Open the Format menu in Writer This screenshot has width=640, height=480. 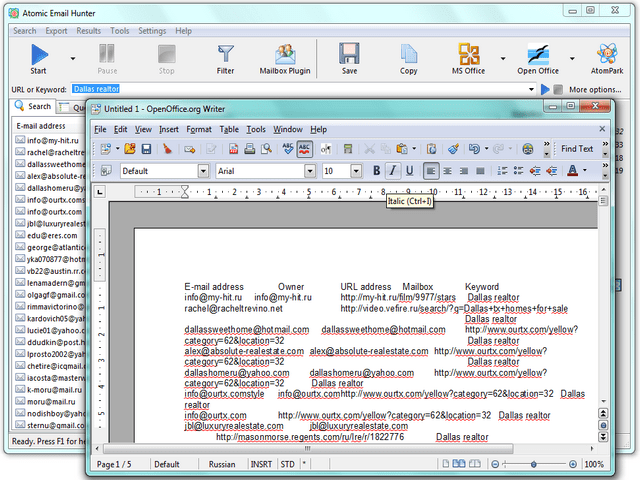click(x=199, y=129)
